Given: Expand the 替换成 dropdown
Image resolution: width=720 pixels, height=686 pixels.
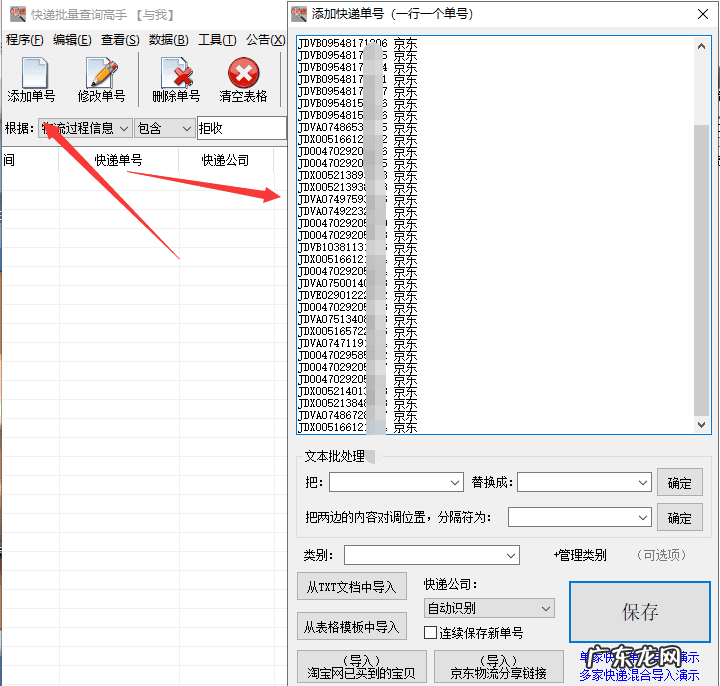Looking at the screenshot, I should (x=643, y=483).
